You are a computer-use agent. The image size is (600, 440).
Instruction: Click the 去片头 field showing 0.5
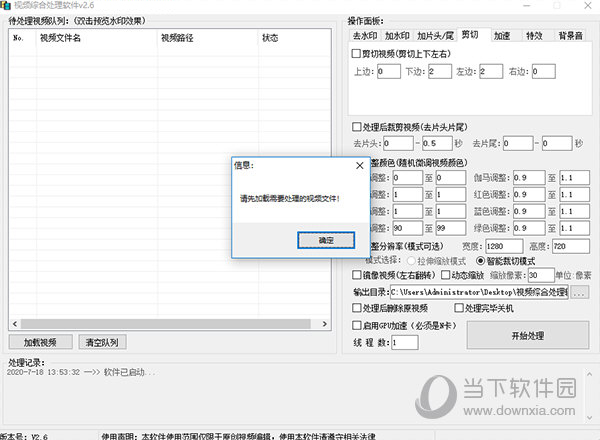(437, 143)
